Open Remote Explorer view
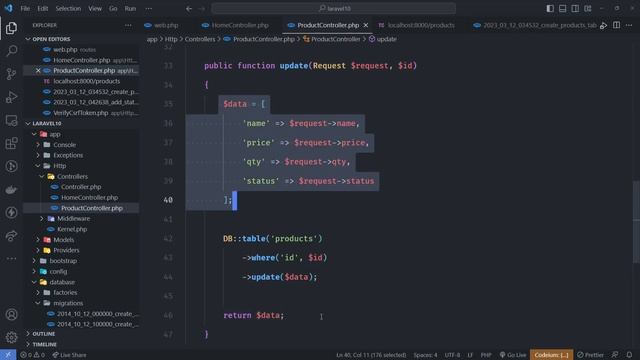This screenshot has height=360, width=640. 11,120
